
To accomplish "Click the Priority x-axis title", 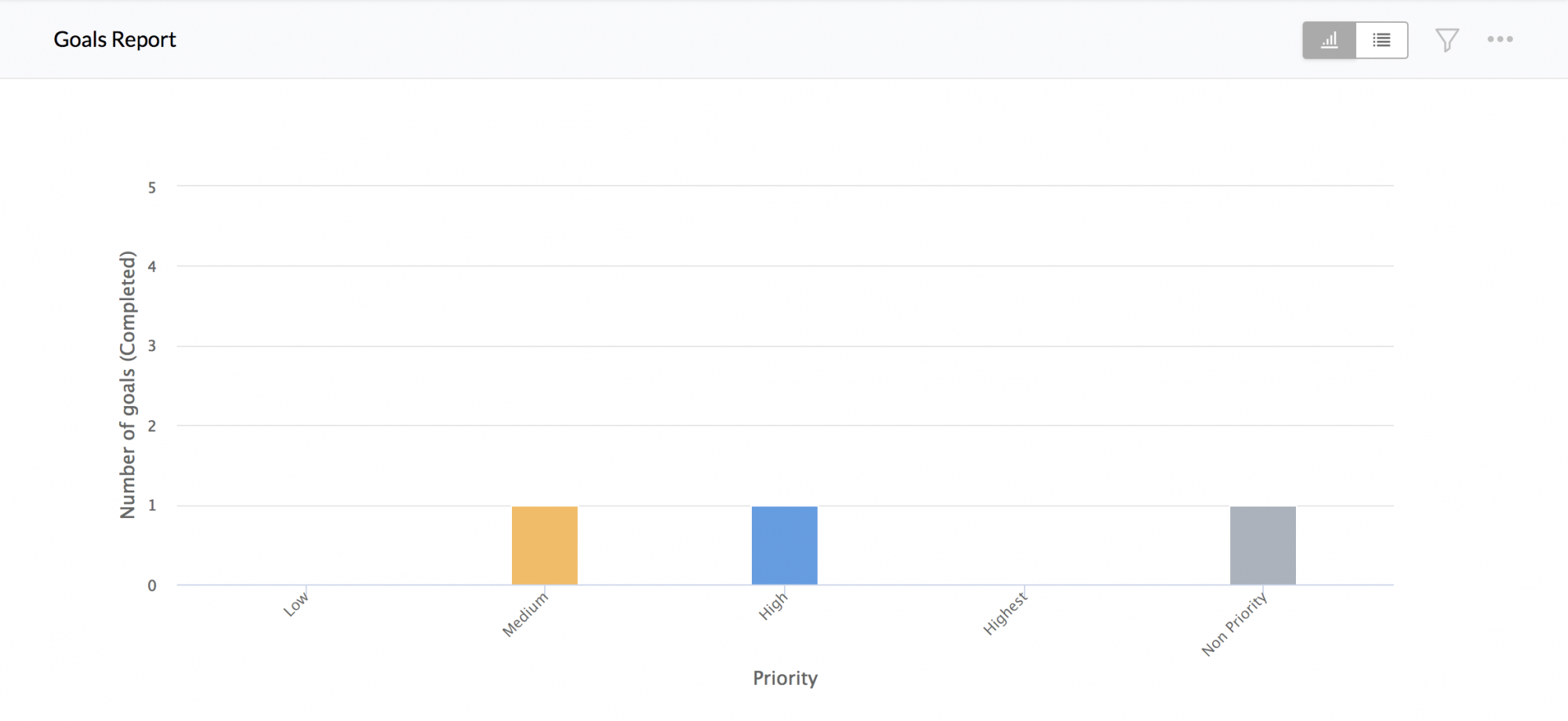I will 785,678.
